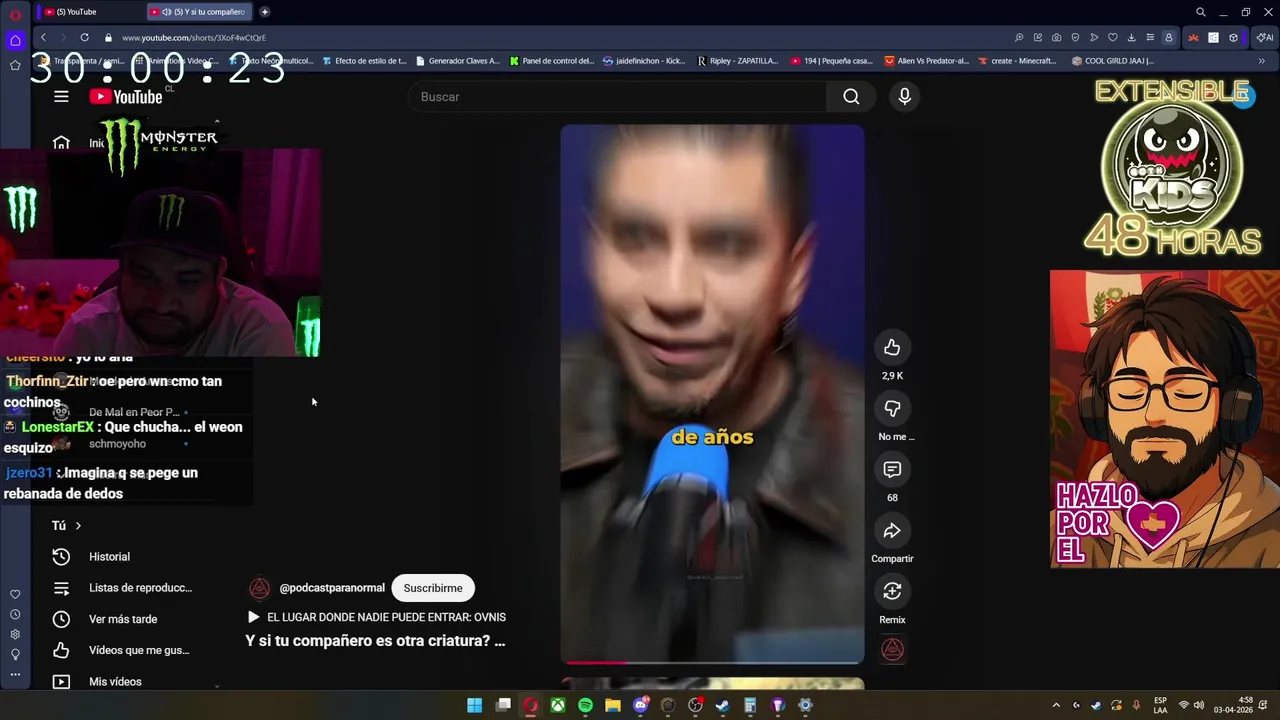Expand the Short description title
This screenshot has width=1280, height=720.
375,641
